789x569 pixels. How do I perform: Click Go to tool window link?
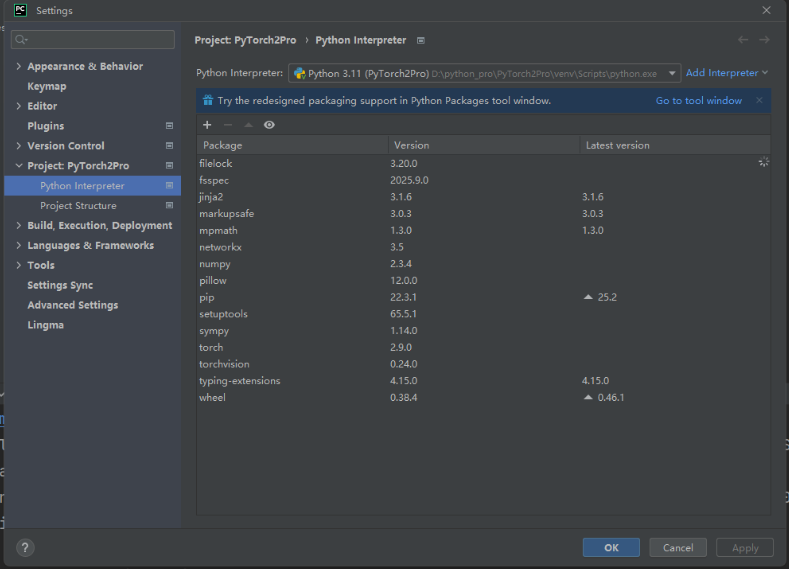point(698,101)
